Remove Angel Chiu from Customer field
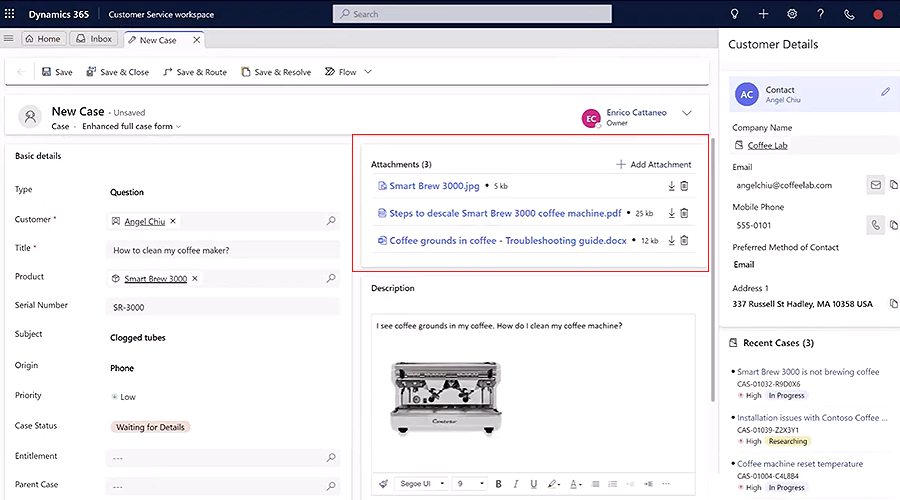Viewport: 900px width, 500px height. pos(173,220)
